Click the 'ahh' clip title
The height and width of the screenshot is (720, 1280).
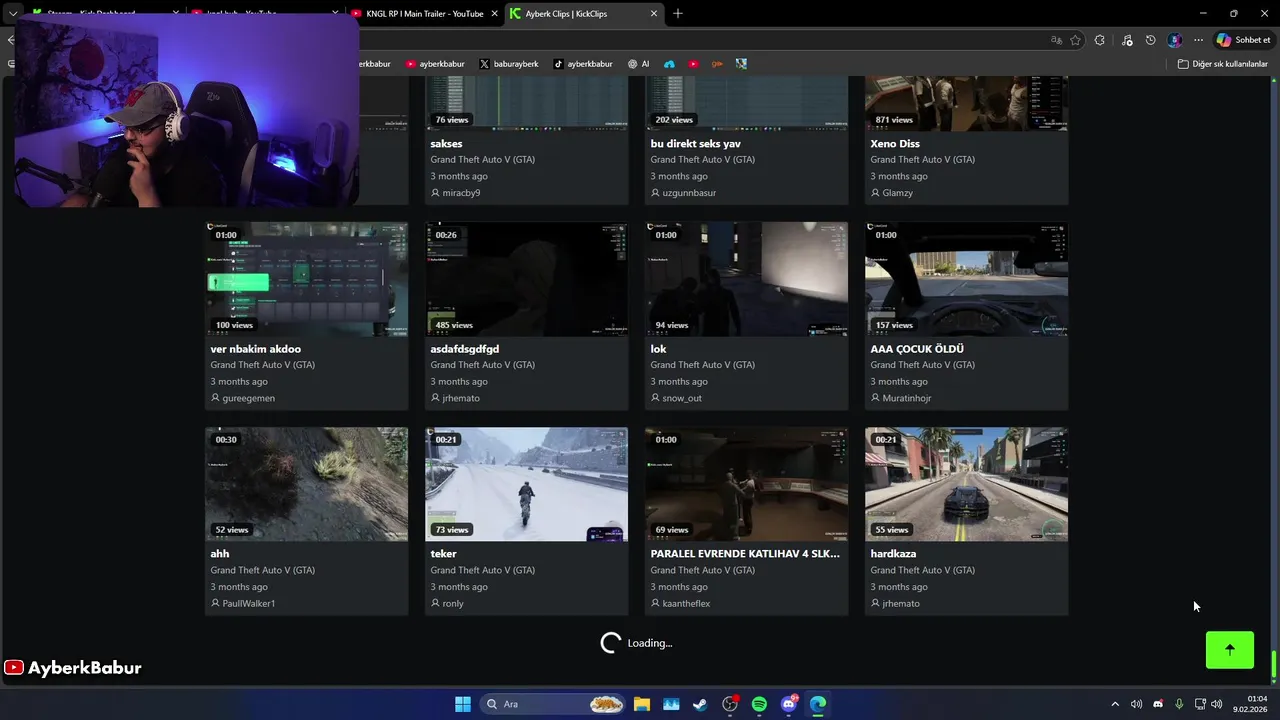(x=220, y=554)
